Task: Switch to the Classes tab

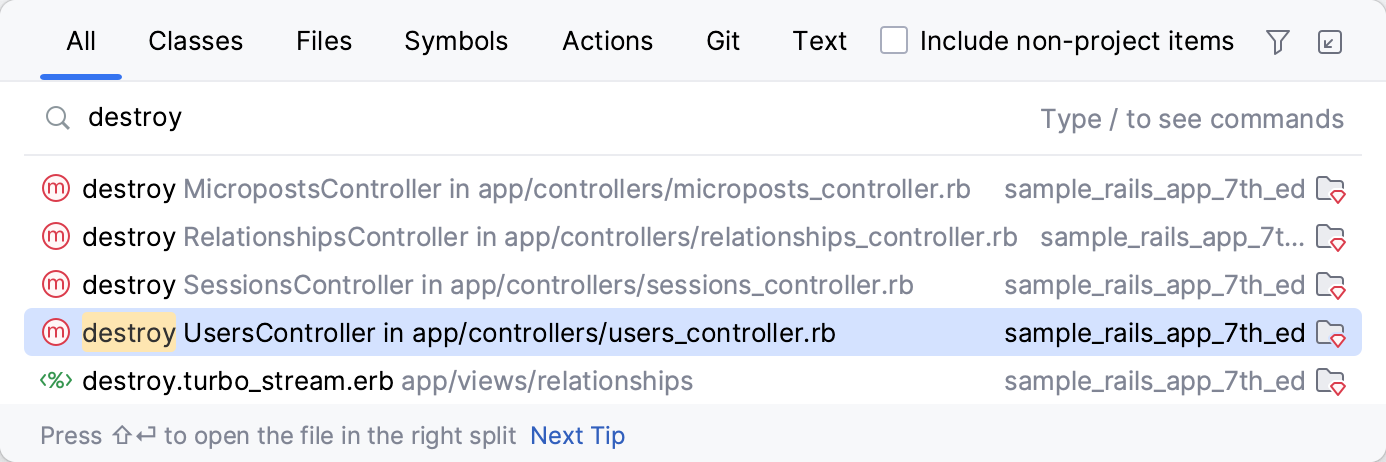Action: click(196, 41)
